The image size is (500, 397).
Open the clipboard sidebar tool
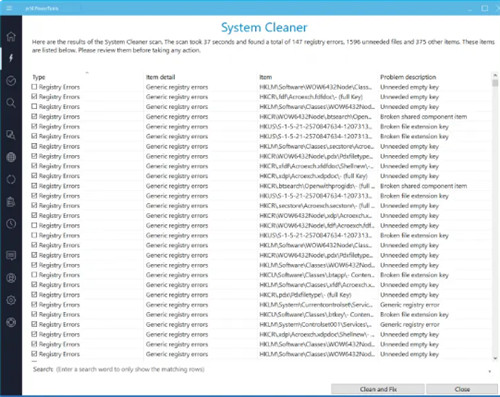pos(11,202)
